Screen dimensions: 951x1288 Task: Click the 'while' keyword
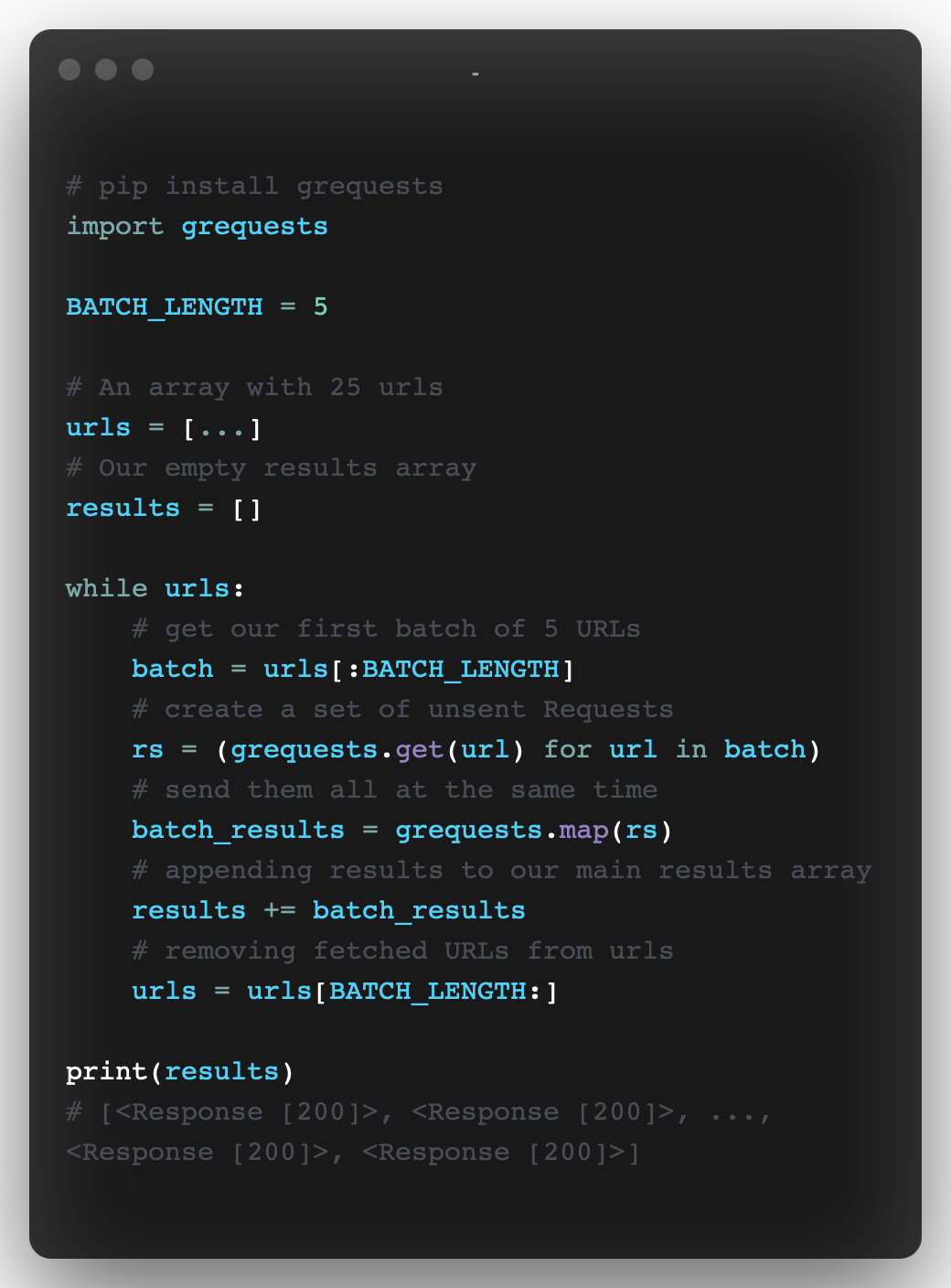106,588
